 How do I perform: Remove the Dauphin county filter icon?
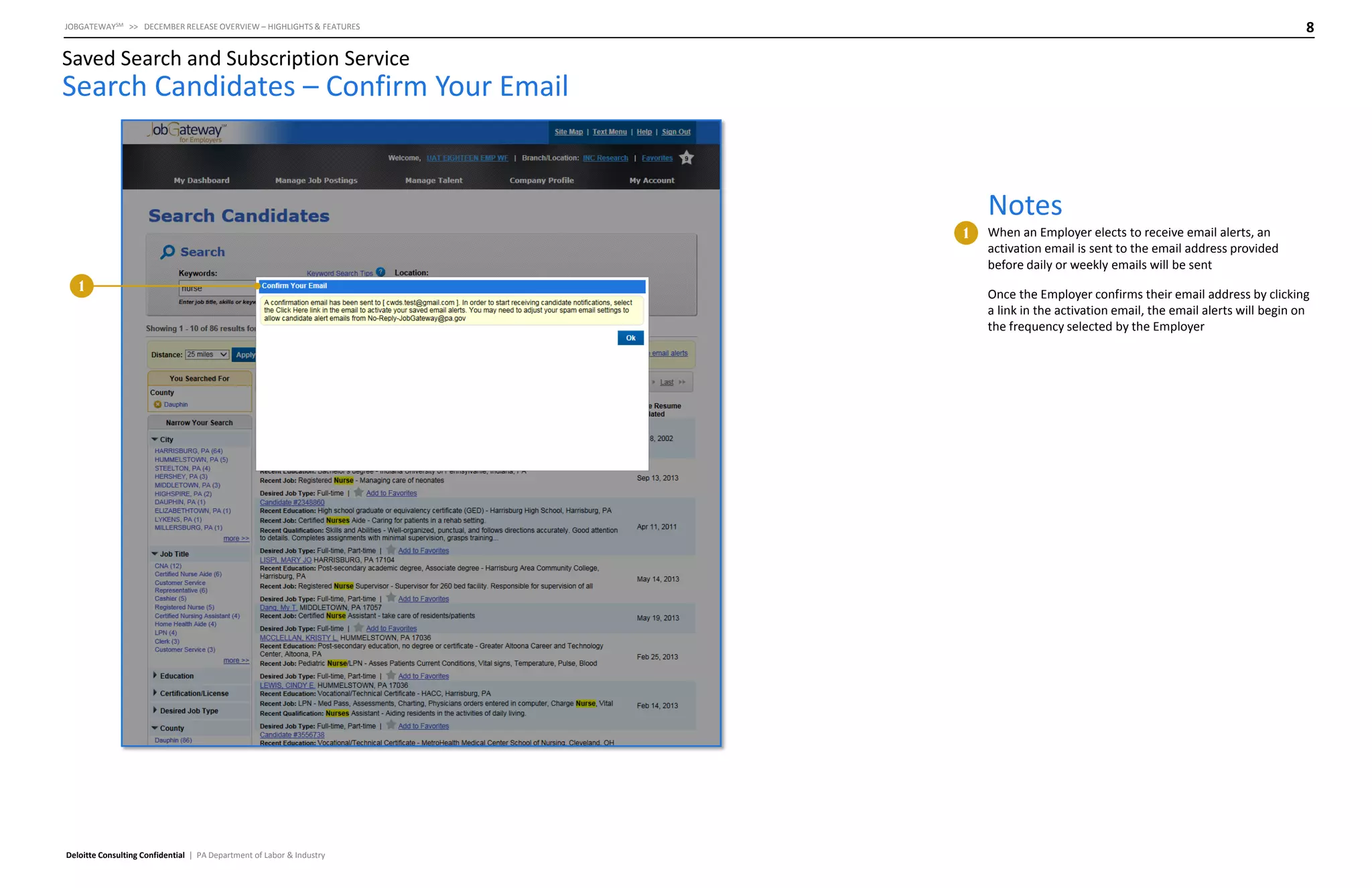157,405
